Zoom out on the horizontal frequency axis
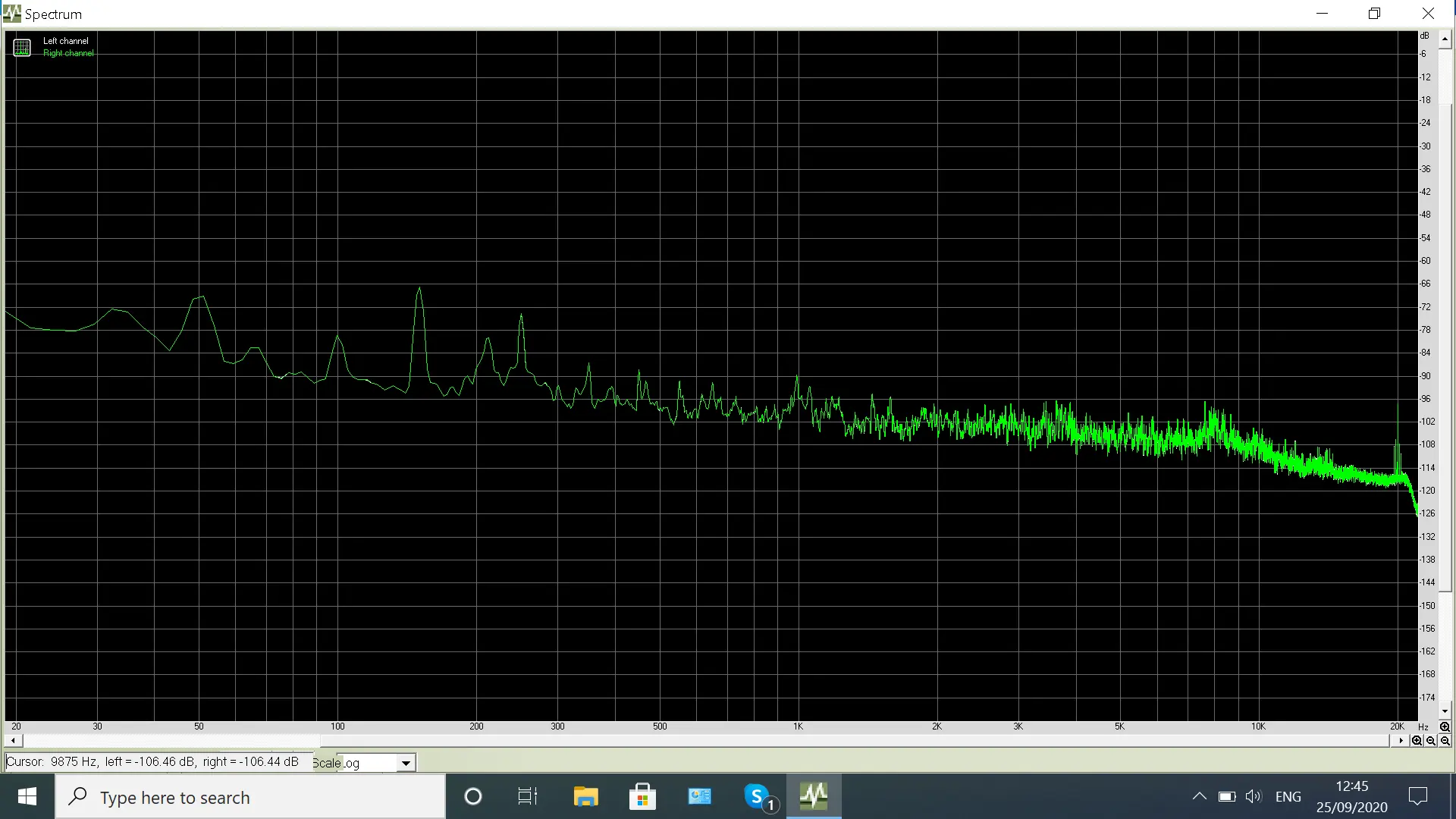 coord(1430,741)
